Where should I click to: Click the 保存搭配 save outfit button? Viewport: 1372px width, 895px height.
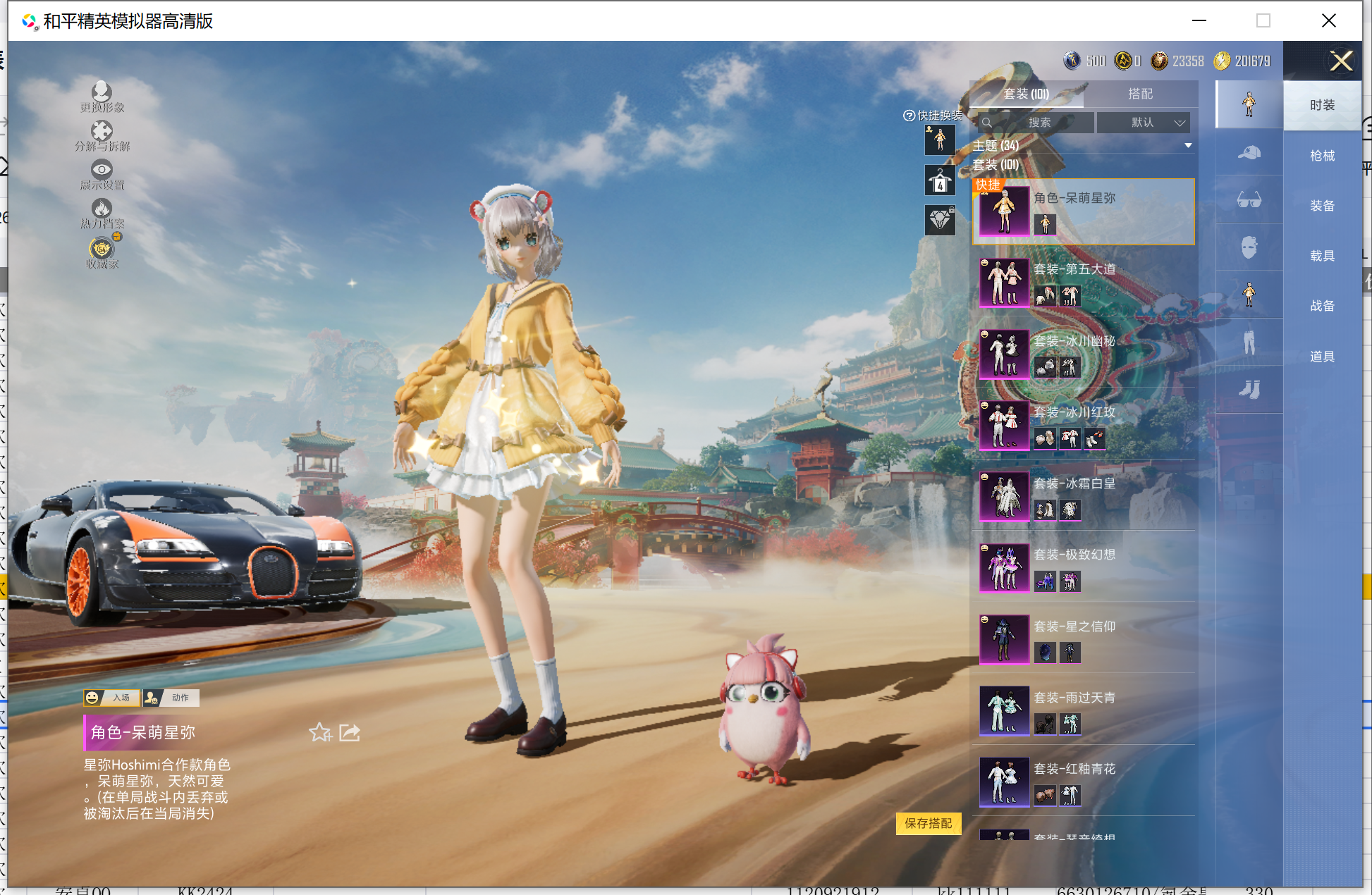(928, 823)
